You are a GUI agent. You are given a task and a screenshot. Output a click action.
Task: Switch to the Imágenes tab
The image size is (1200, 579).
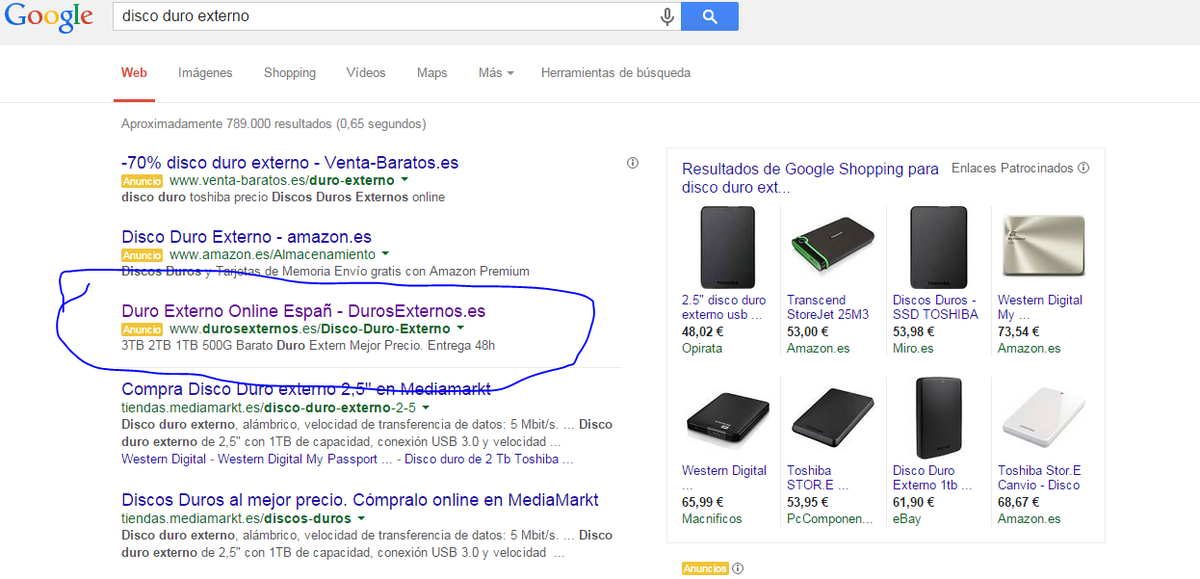(205, 73)
